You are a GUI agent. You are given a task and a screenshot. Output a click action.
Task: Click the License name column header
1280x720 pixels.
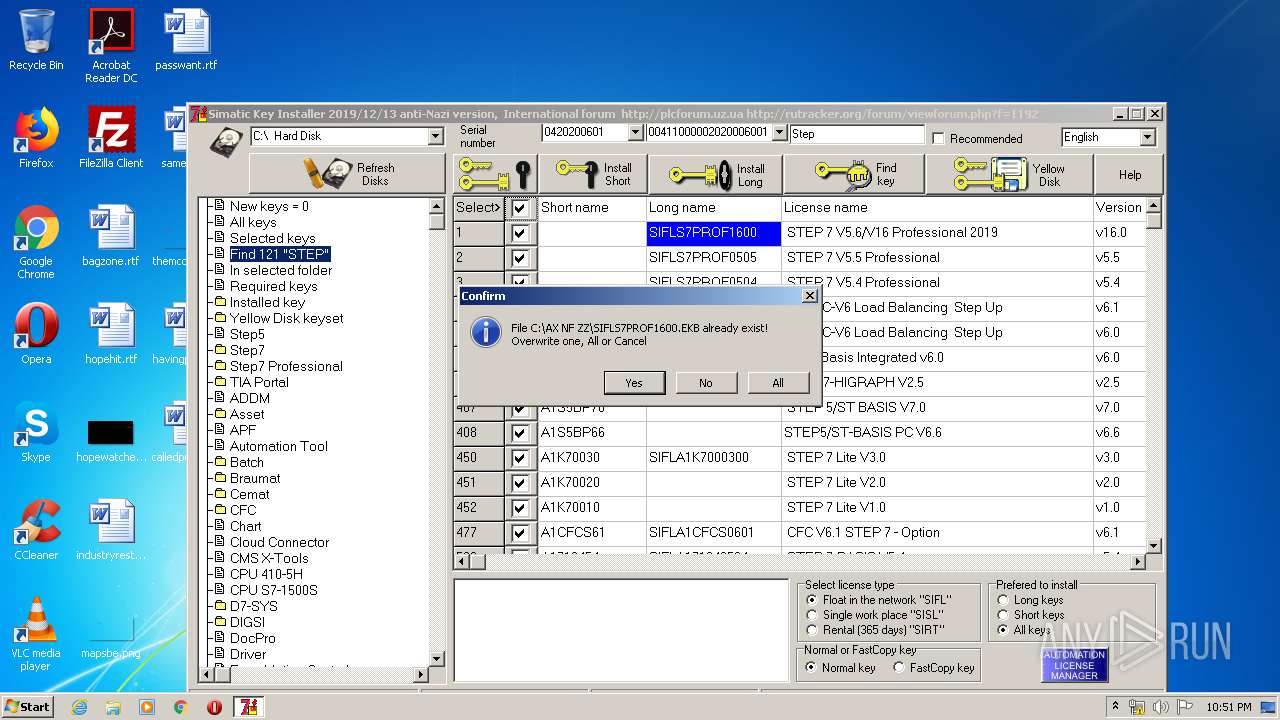click(x=937, y=208)
